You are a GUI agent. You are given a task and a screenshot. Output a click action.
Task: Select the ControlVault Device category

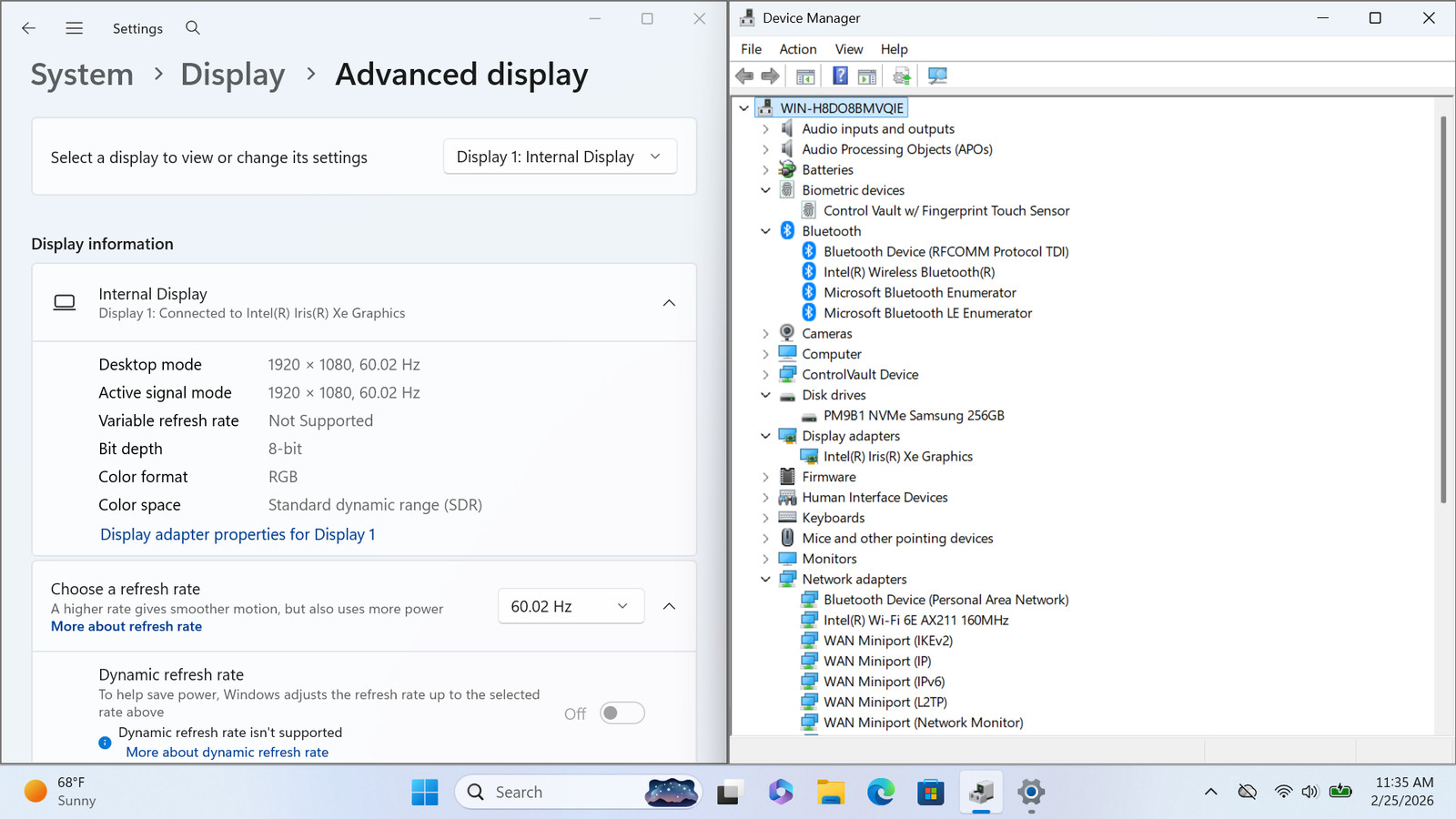coord(860,375)
